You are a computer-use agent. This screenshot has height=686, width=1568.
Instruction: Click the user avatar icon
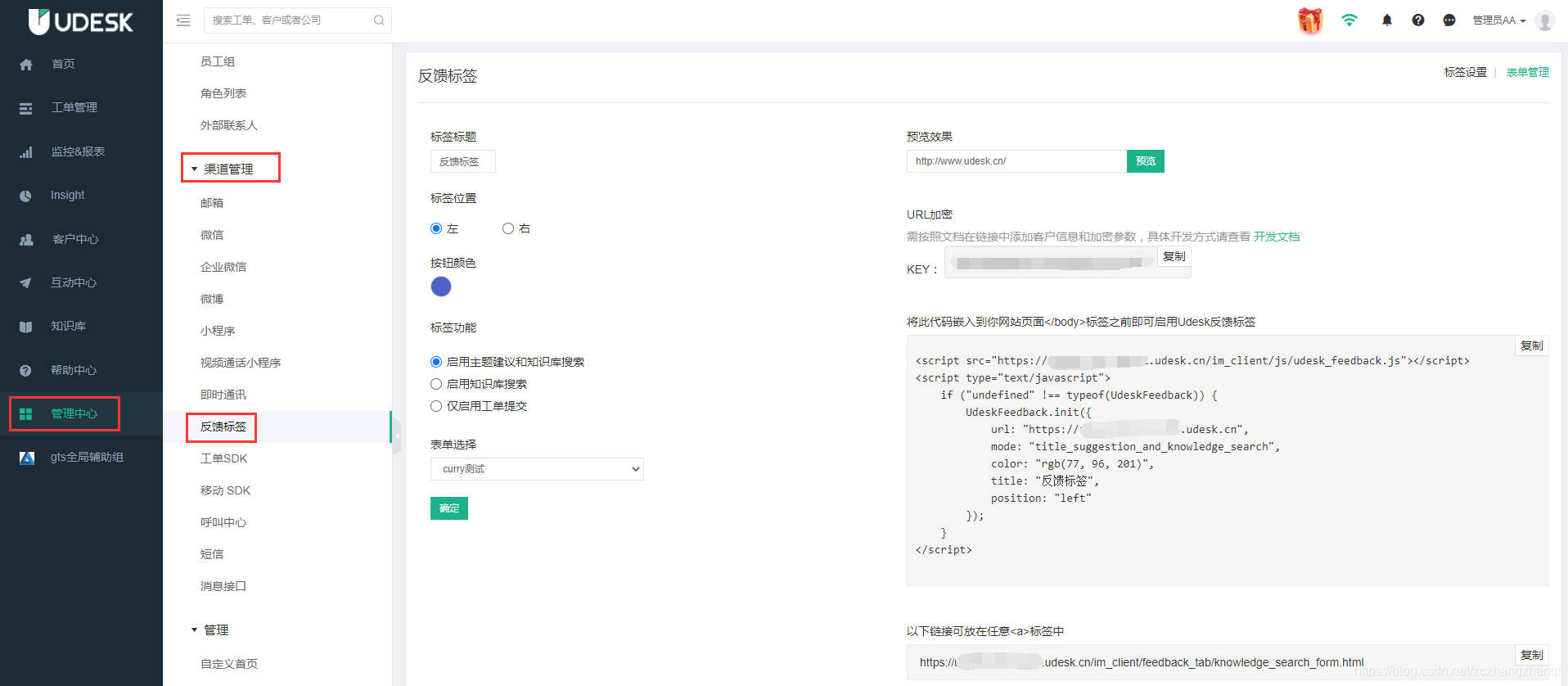click(1545, 20)
